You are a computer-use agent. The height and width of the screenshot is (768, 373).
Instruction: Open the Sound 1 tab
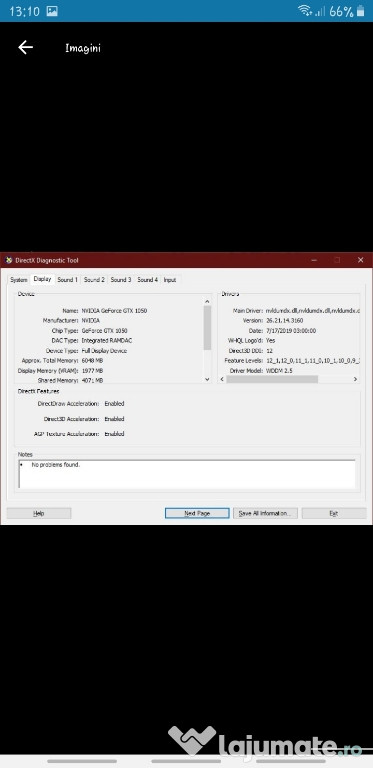(68, 280)
